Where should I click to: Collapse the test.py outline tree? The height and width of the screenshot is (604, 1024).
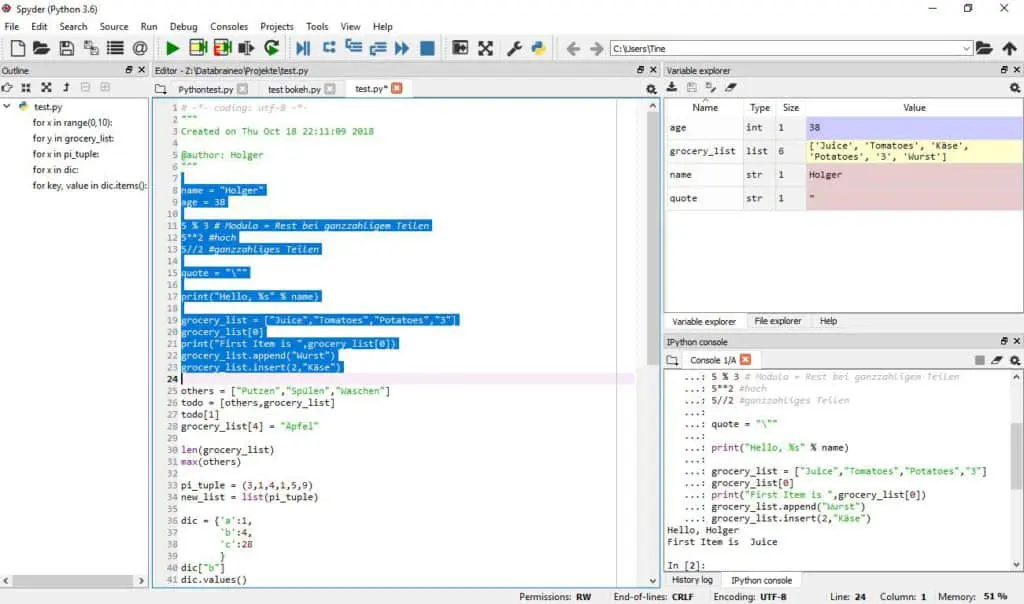tap(7, 106)
